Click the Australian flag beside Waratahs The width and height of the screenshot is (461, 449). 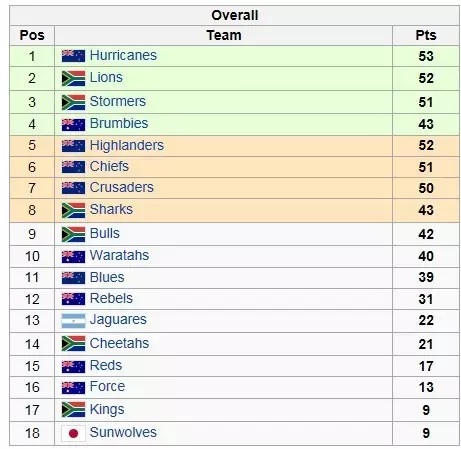point(73,257)
